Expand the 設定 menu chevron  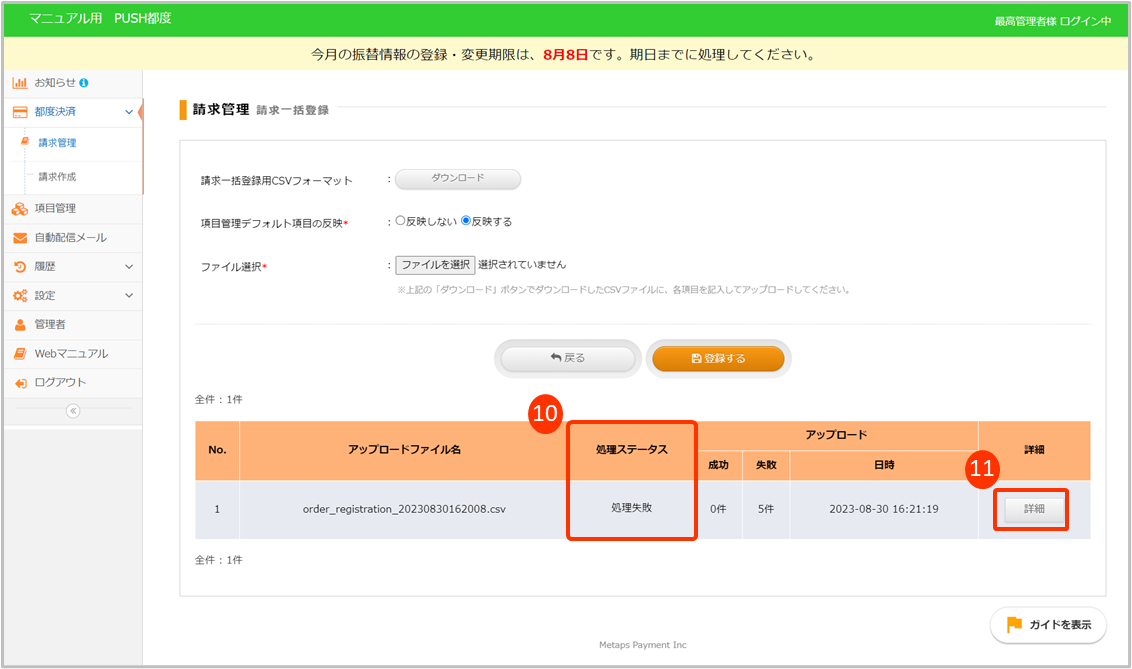point(129,296)
